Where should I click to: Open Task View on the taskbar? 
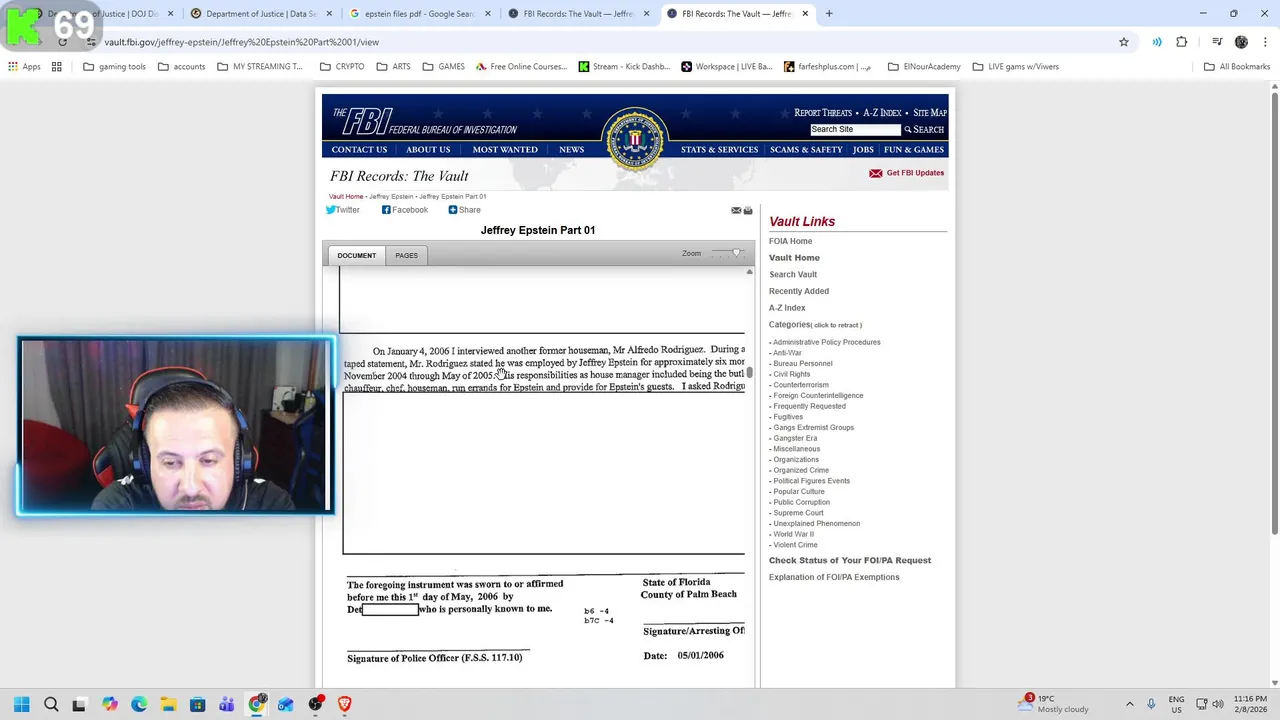(79, 705)
